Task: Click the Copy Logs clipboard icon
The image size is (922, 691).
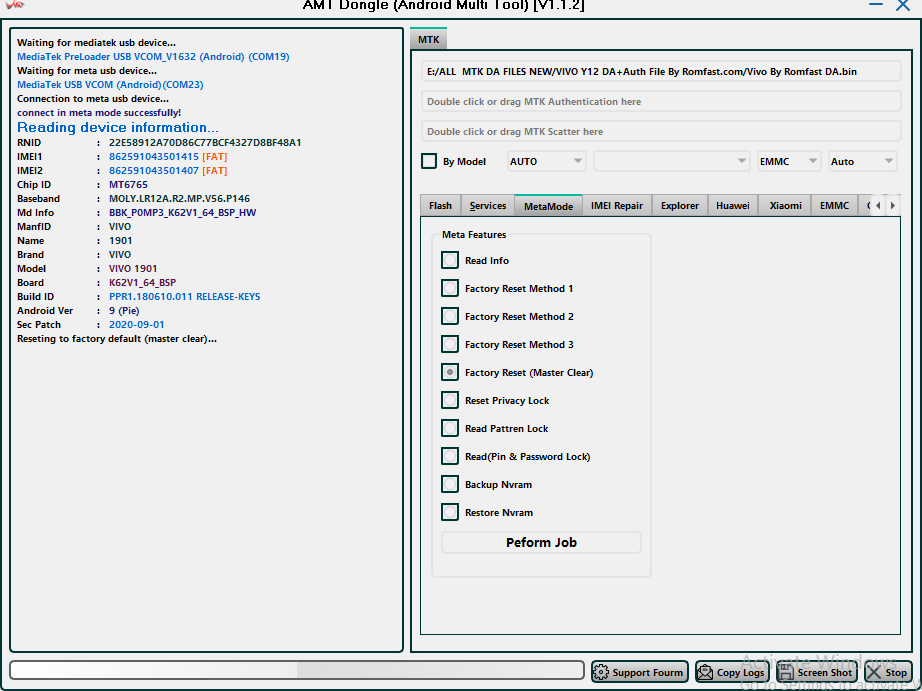Action: coord(704,672)
